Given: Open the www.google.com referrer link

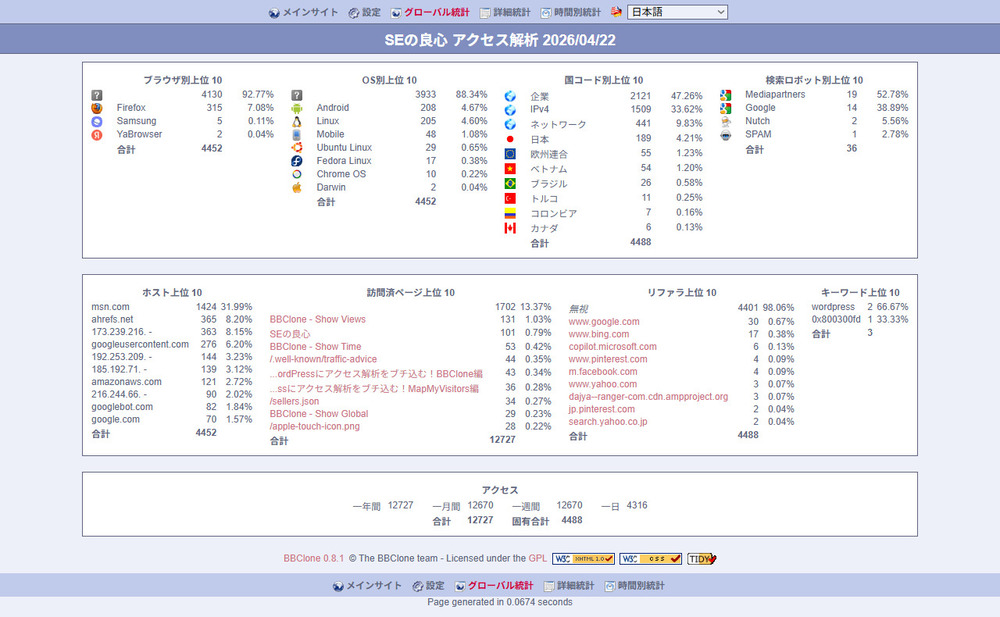Looking at the screenshot, I should (x=603, y=322).
